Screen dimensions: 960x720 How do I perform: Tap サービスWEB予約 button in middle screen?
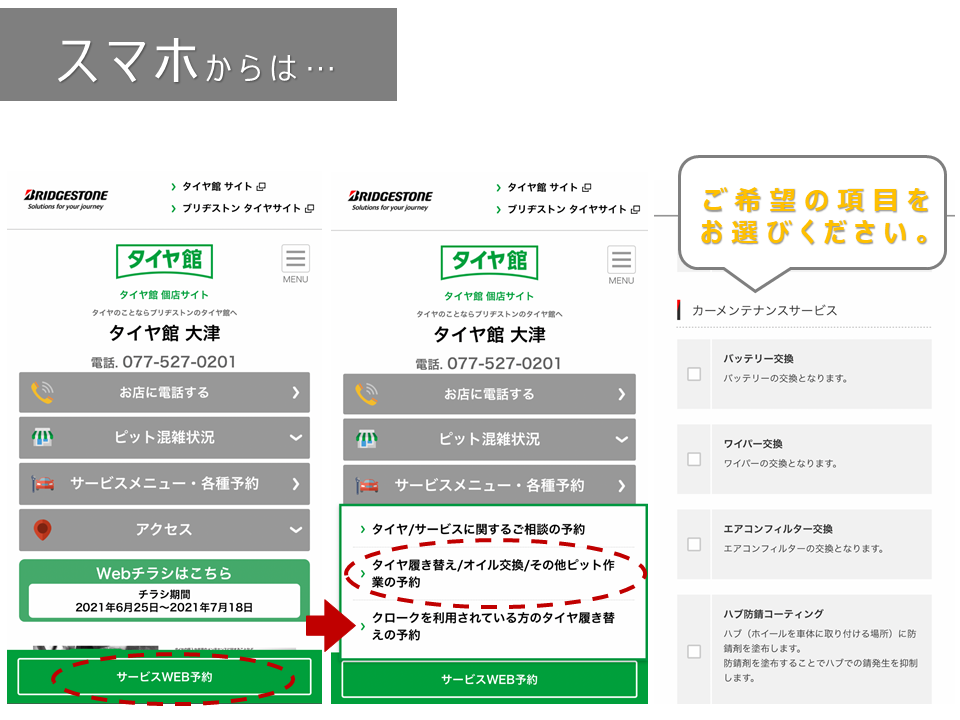489,679
